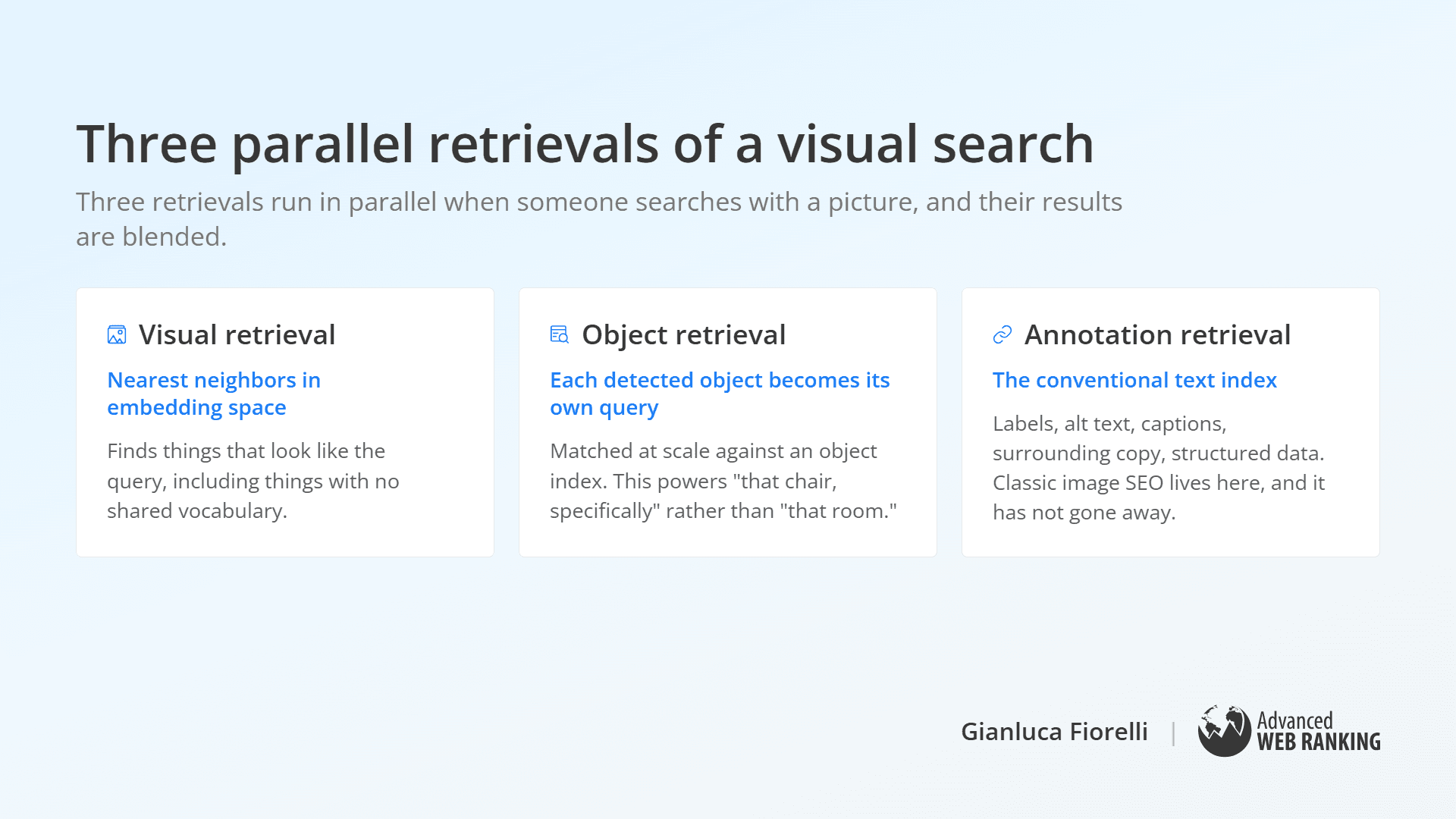This screenshot has width=1456, height=819.
Task: Click the 'WEB RANKING' logo text
Action: pyautogui.click(x=1319, y=742)
